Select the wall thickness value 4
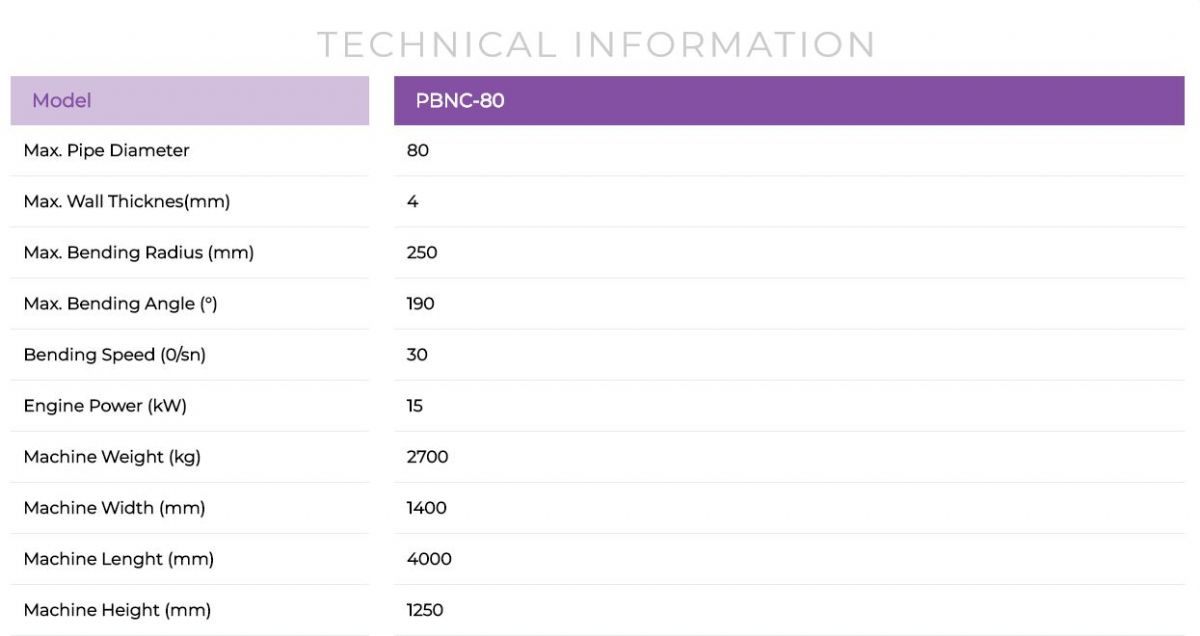 (x=413, y=202)
